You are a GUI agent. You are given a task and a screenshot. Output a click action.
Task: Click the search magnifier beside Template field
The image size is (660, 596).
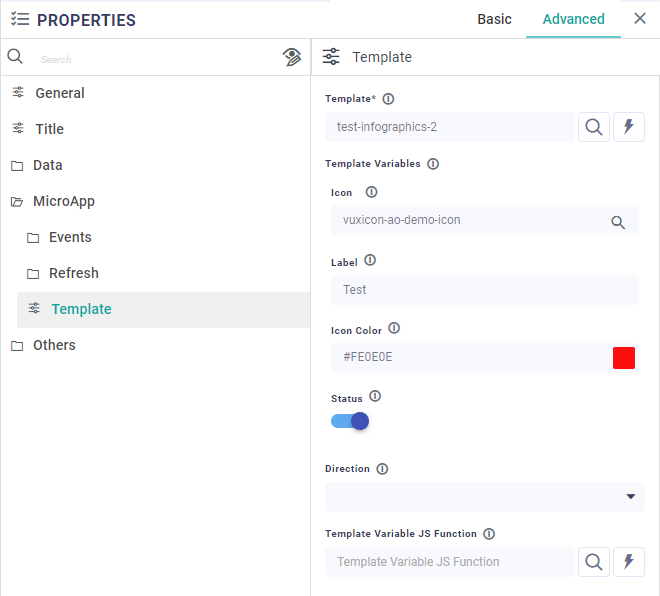coord(594,127)
